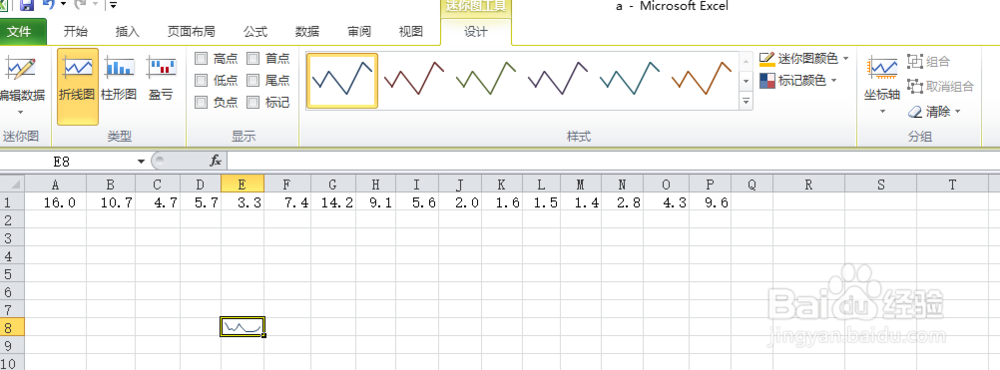Select the cell containing 9.6

point(710,203)
